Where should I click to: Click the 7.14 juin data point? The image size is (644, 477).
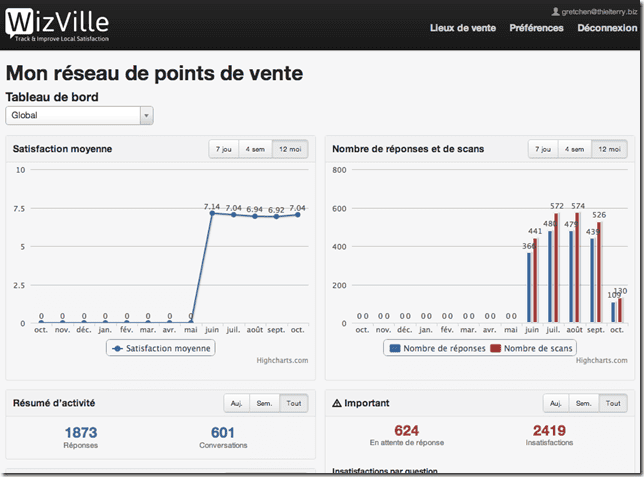pos(212,213)
